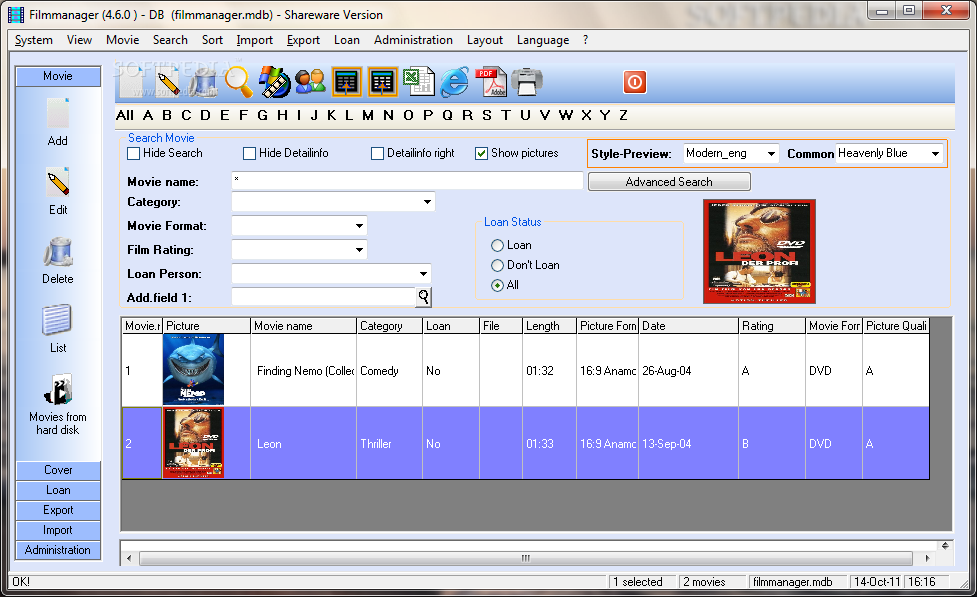Image resolution: width=977 pixels, height=597 pixels.
Task: Click the Finding Nemo picture thumbnail
Action: click(193, 370)
